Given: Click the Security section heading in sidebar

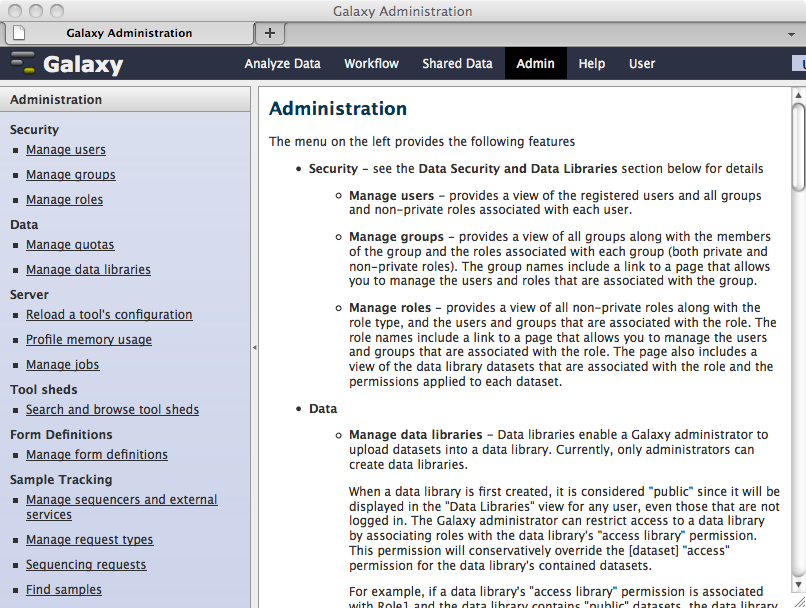Looking at the screenshot, I should click(34, 130).
